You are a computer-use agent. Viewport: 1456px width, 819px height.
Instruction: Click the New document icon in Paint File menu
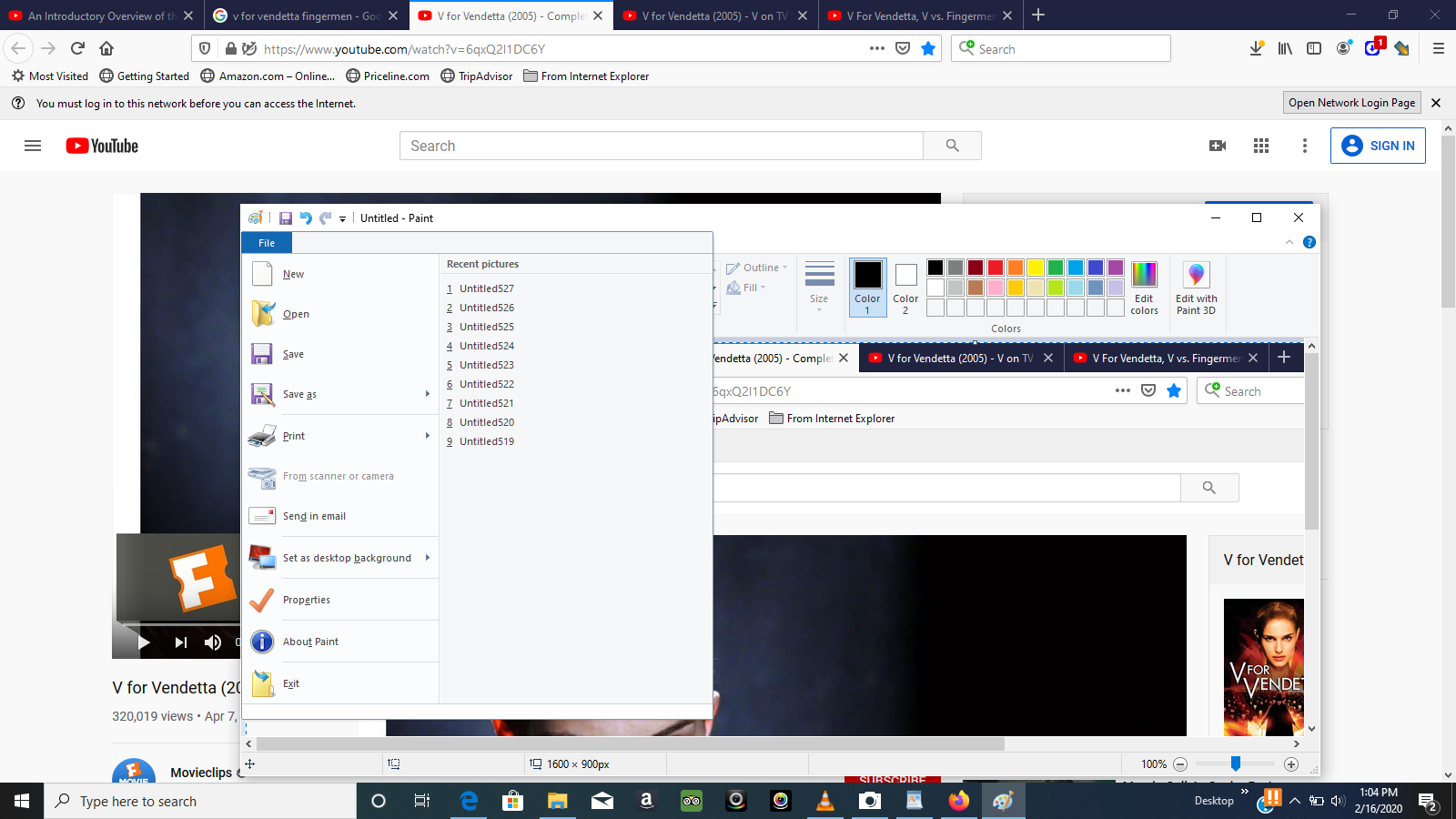pyautogui.click(x=262, y=274)
